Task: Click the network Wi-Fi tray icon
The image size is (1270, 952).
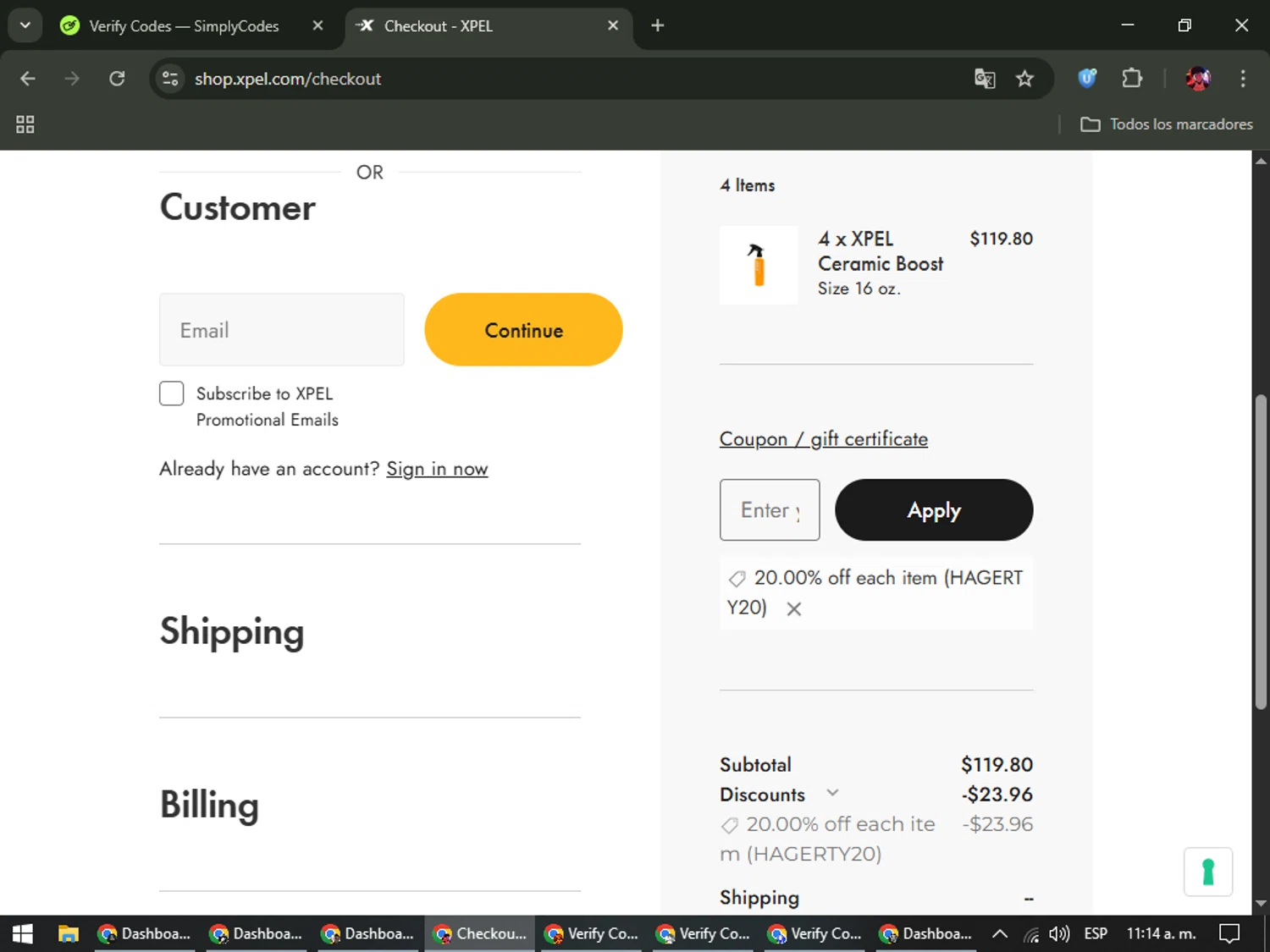Action: pyautogui.click(x=1030, y=934)
